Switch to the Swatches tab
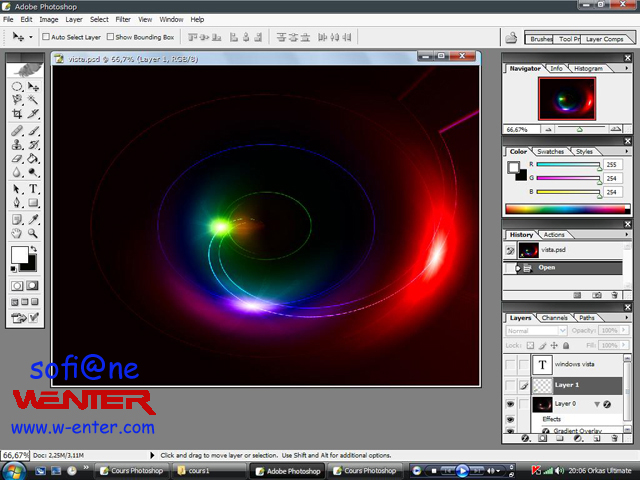Screen dimensions: 640x480 tap(550, 152)
